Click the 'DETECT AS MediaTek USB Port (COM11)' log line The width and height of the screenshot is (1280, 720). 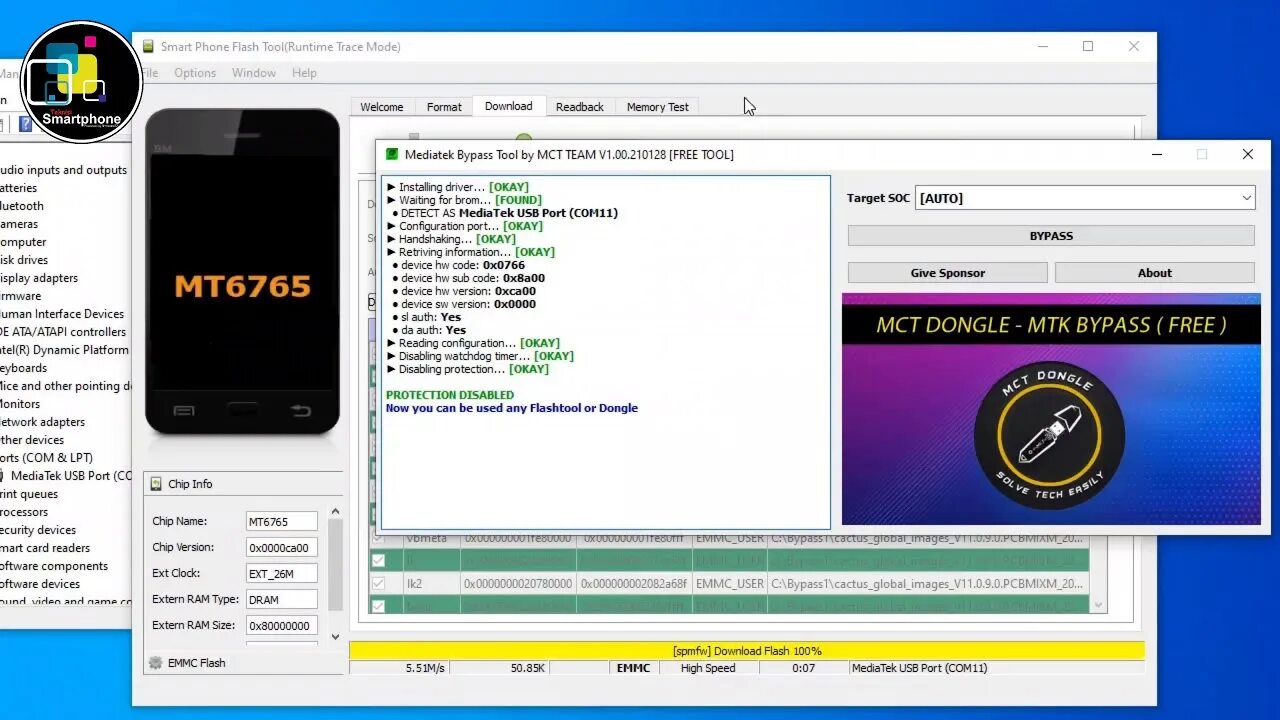pyautogui.click(x=509, y=213)
